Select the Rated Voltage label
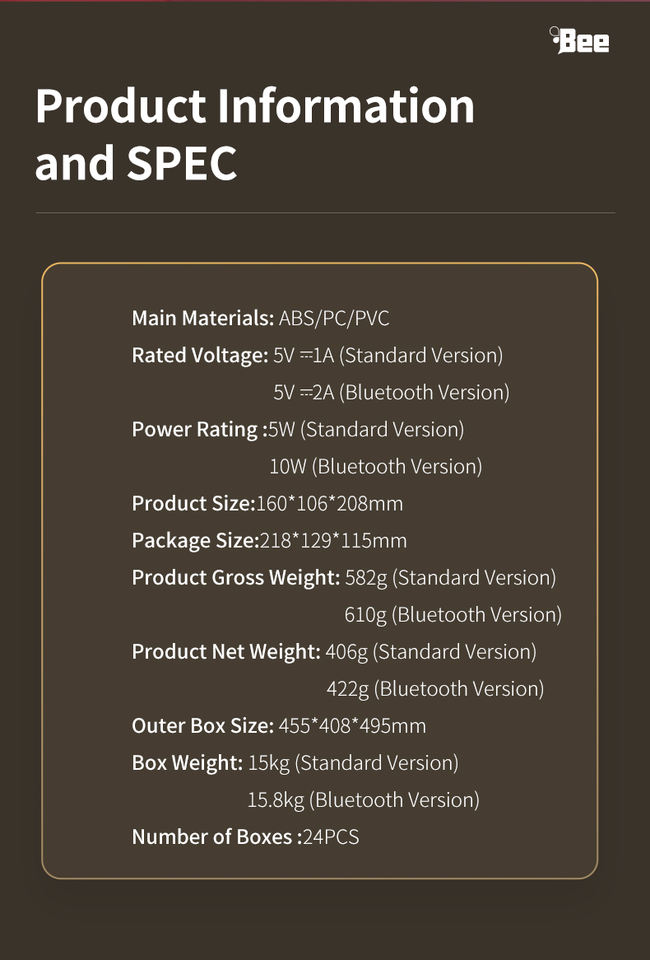 200,356
